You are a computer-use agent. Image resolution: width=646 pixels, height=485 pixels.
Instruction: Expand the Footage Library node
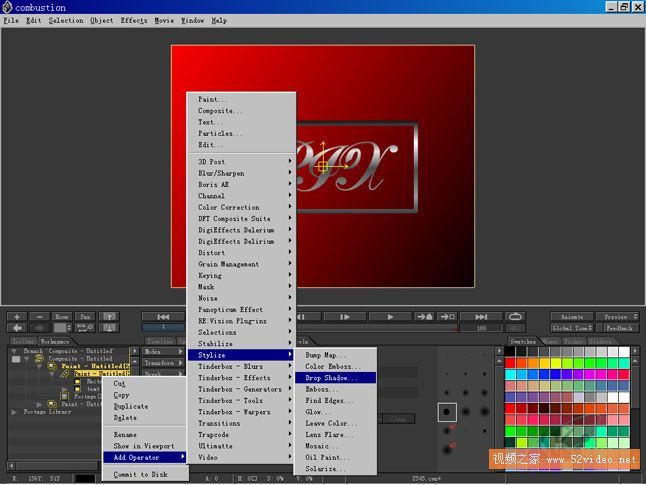click(x=14, y=412)
